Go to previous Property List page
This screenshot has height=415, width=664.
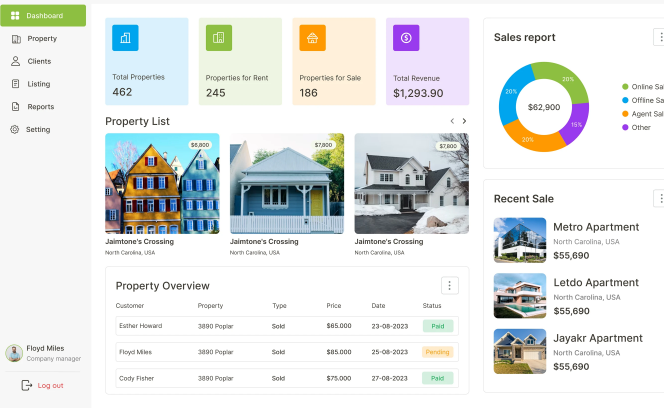[x=452, y=121]
